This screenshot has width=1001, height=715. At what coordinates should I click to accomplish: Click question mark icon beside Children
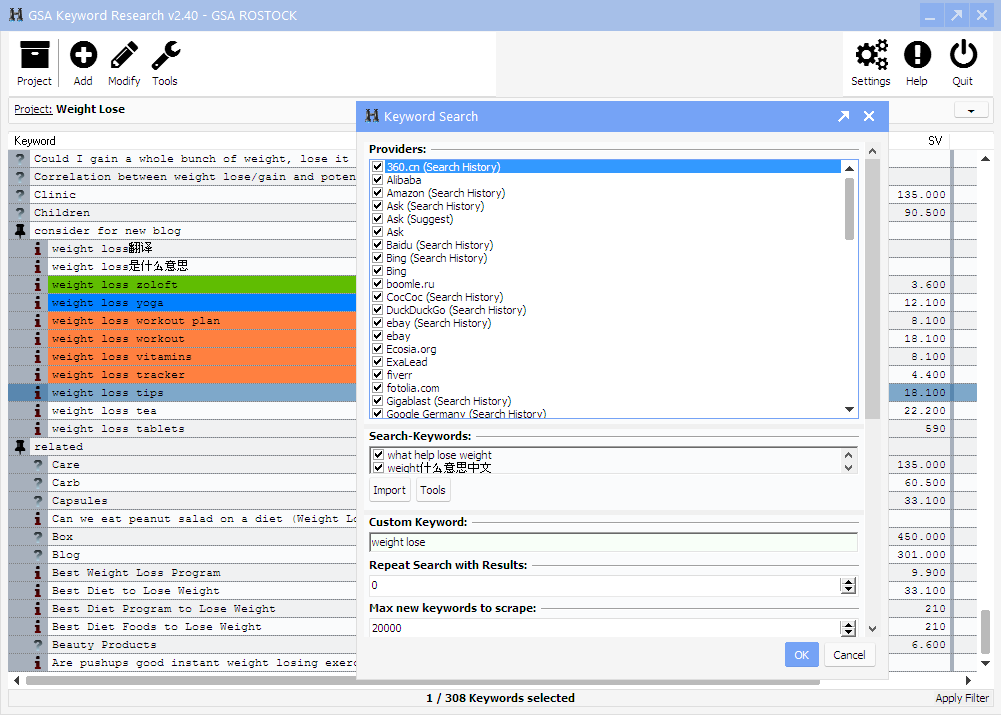[20, 213]
